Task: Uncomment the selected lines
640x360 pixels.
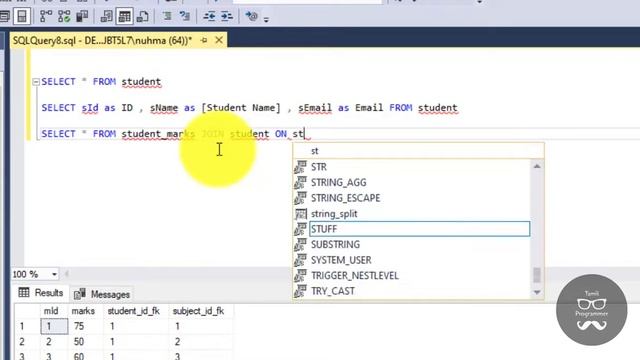Action: pyautogui.click(x=185, y=16)
